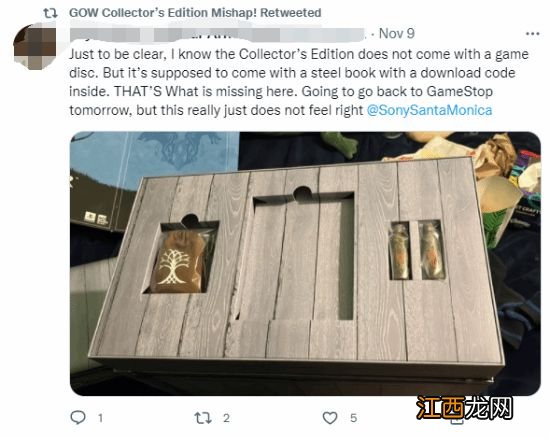Click the blurred author name
The image size is (550, 438).
coord(218,34)
